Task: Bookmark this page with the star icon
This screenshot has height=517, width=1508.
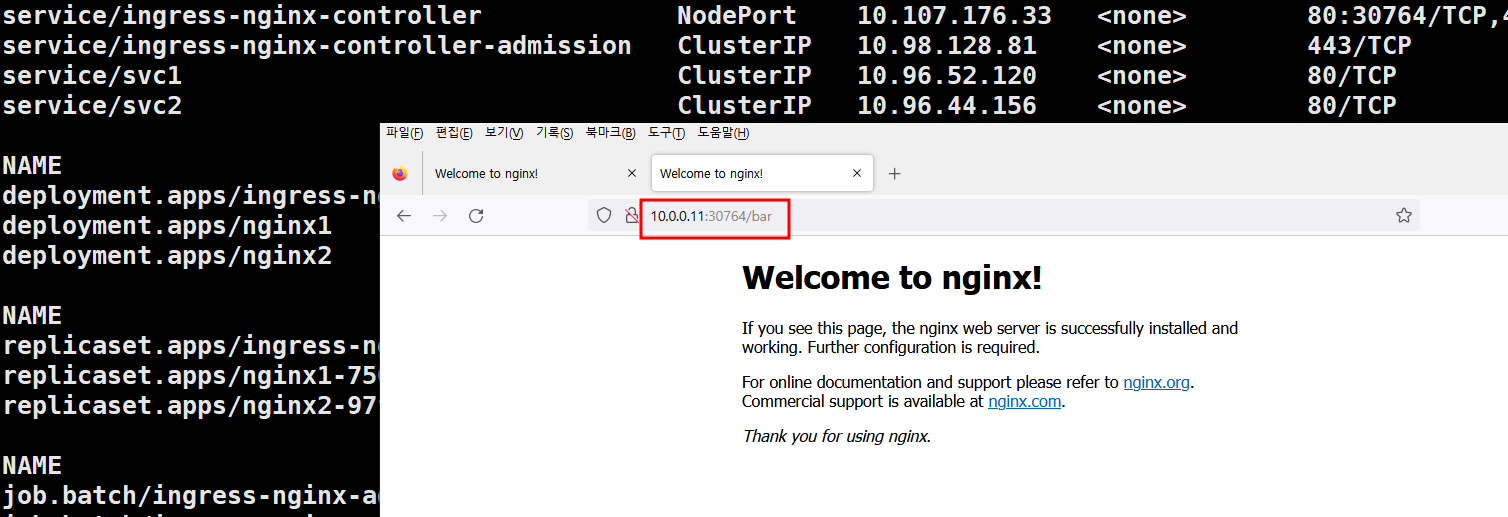Action: 1404,215
